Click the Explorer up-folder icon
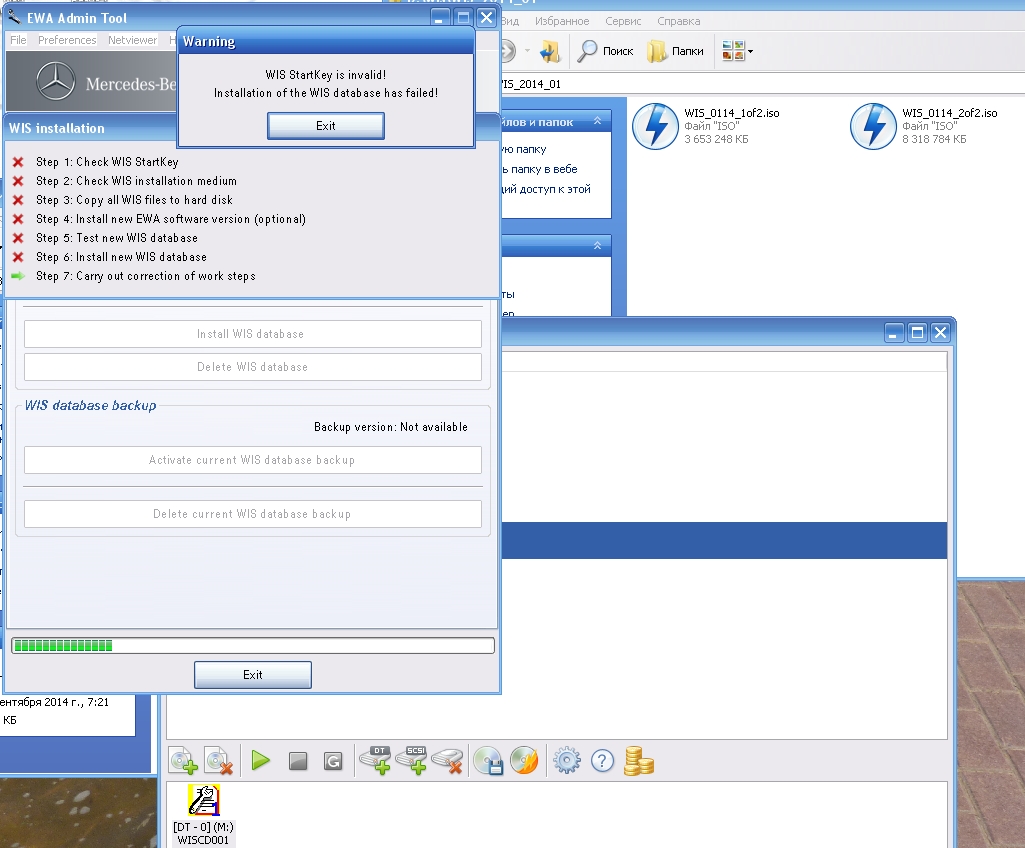Screen dimensions: 1025x848 [550, 51]
